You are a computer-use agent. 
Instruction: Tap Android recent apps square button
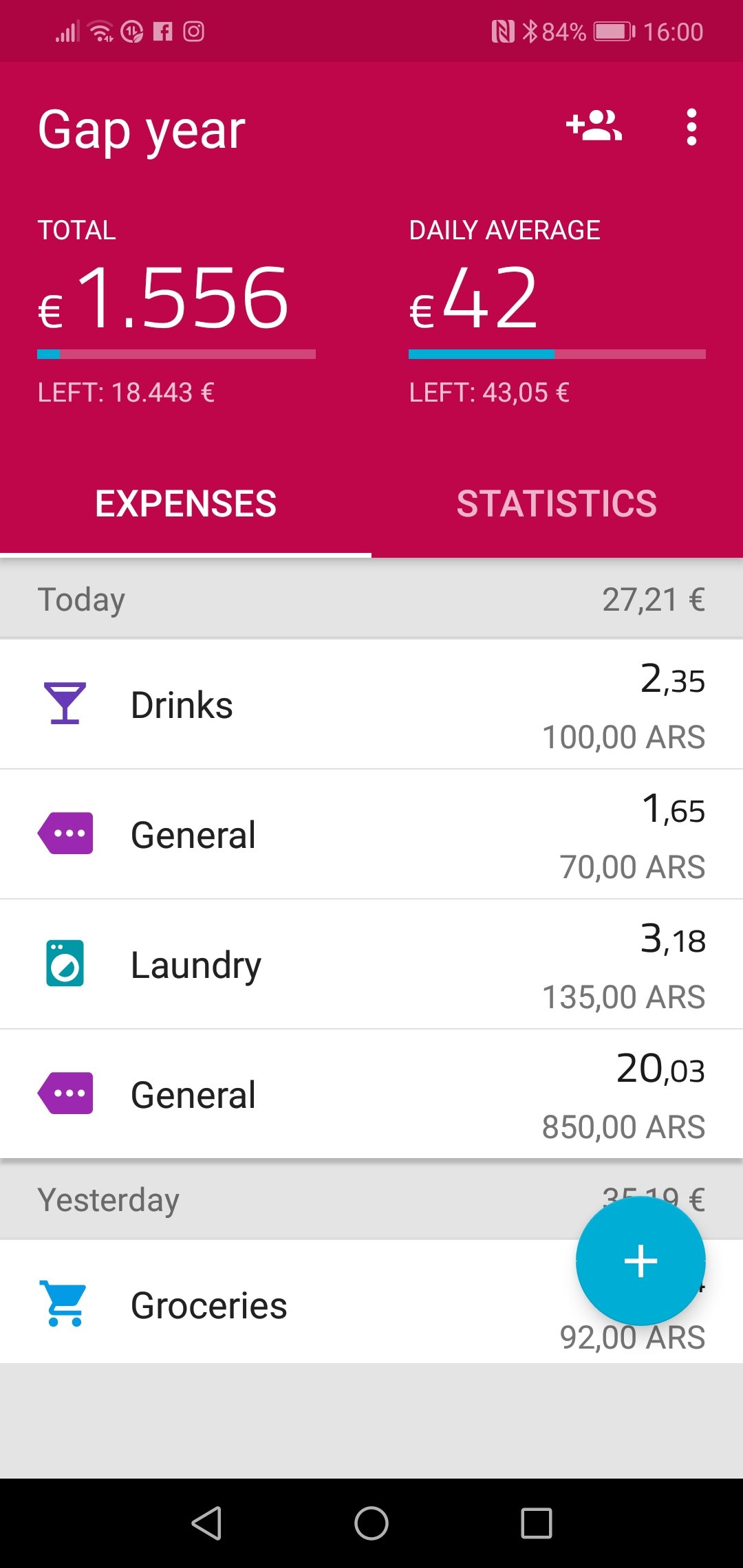[x=537, y=1523]
